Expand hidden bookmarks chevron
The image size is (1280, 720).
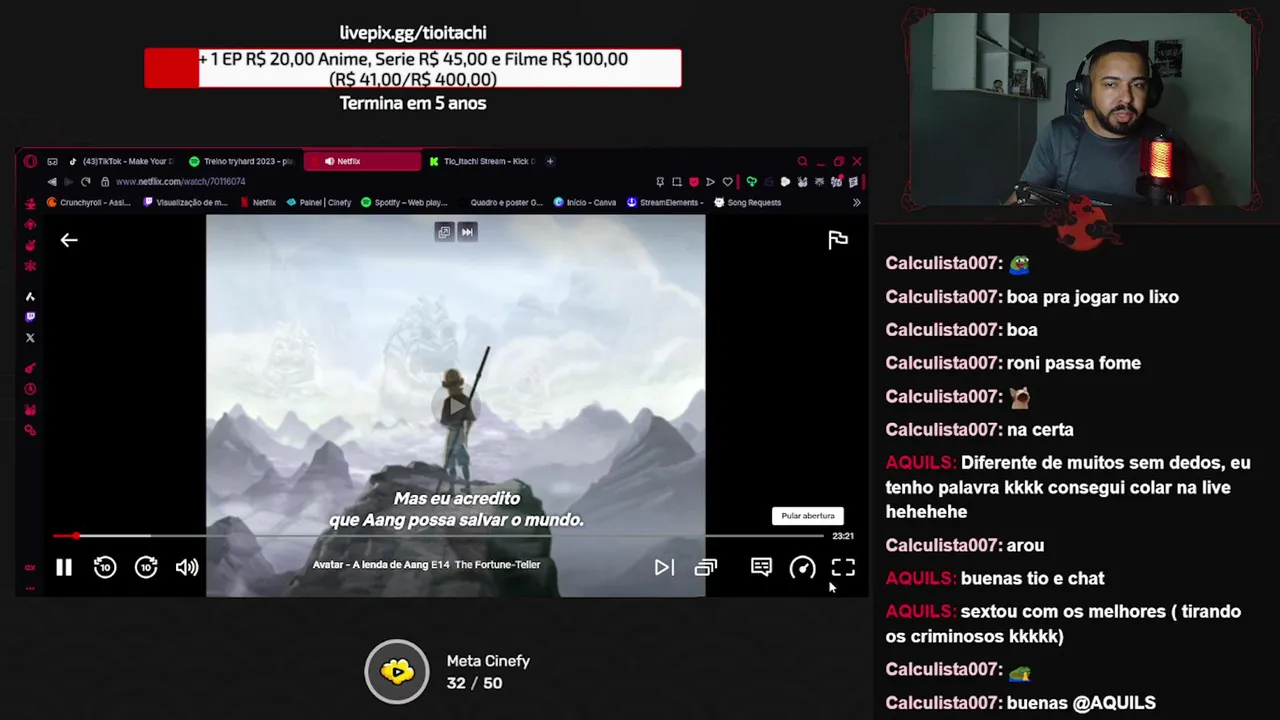856,202
